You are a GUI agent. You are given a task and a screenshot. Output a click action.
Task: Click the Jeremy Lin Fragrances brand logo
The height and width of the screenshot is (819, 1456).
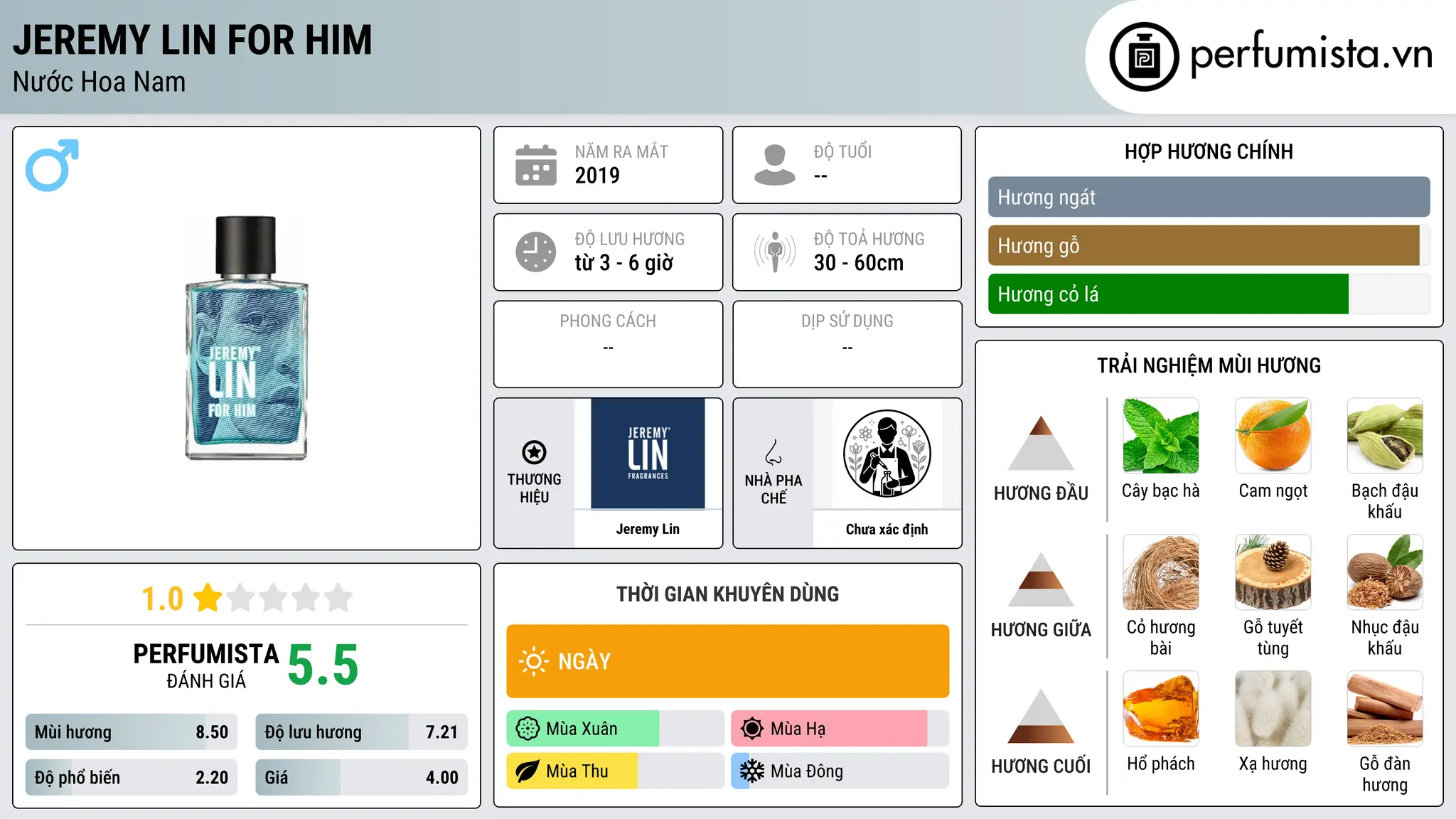(648, 454)
